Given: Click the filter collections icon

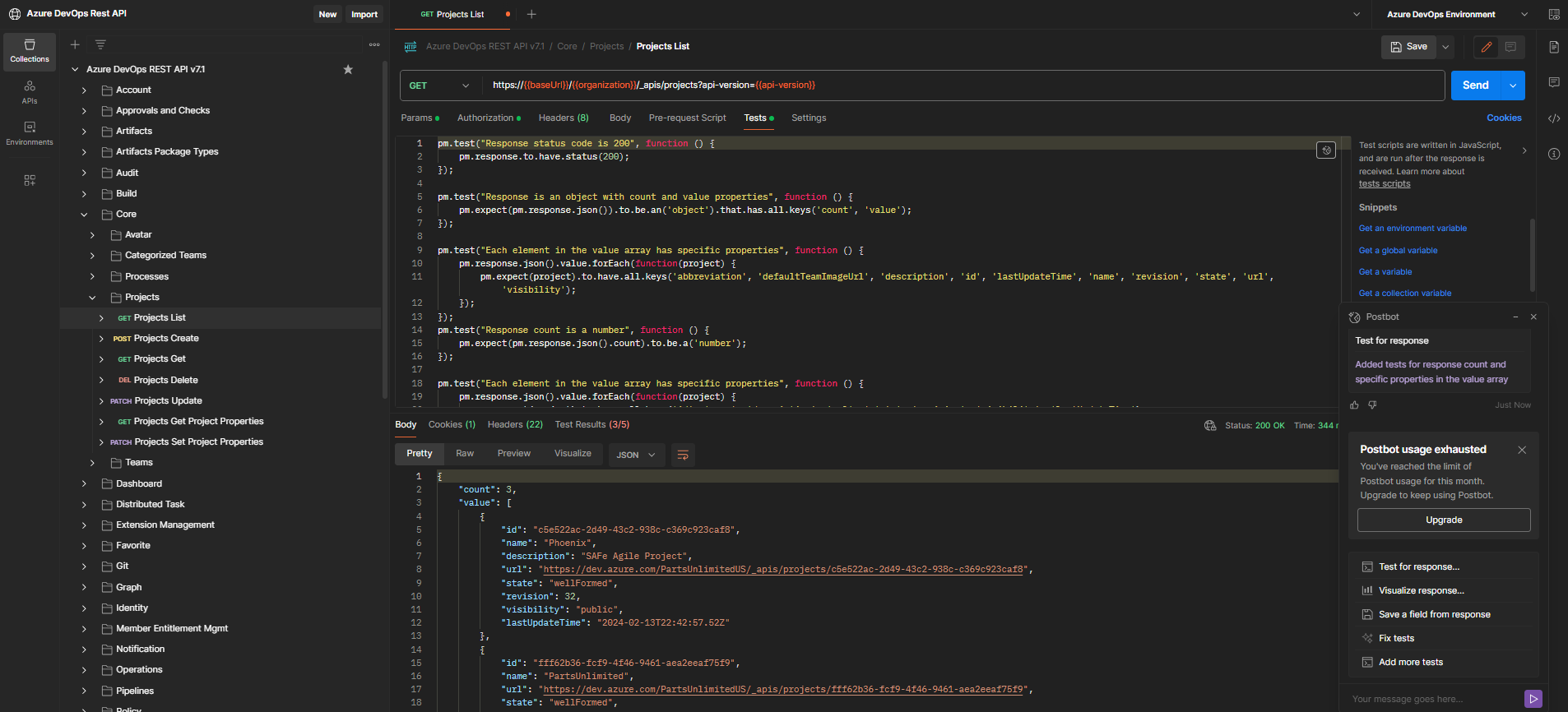Looking at the screenshot, I should click(x=100, y=44).
